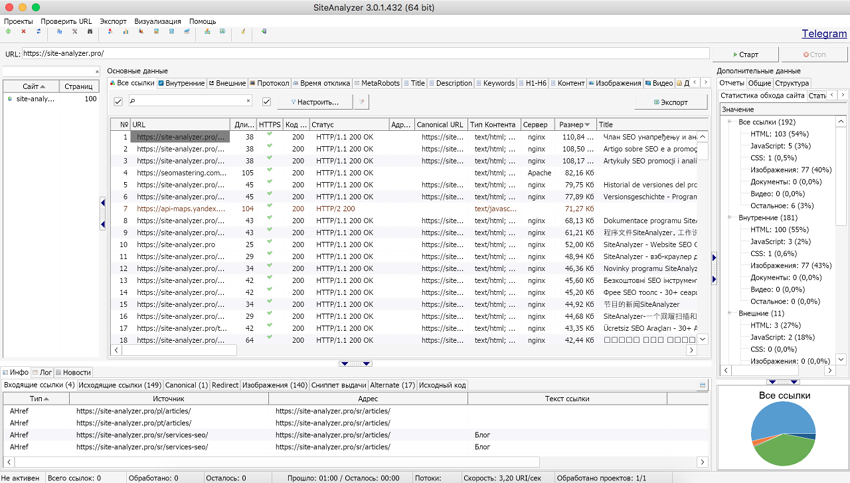Click the trash bin toolbar icon

click(x=171, y=31)
